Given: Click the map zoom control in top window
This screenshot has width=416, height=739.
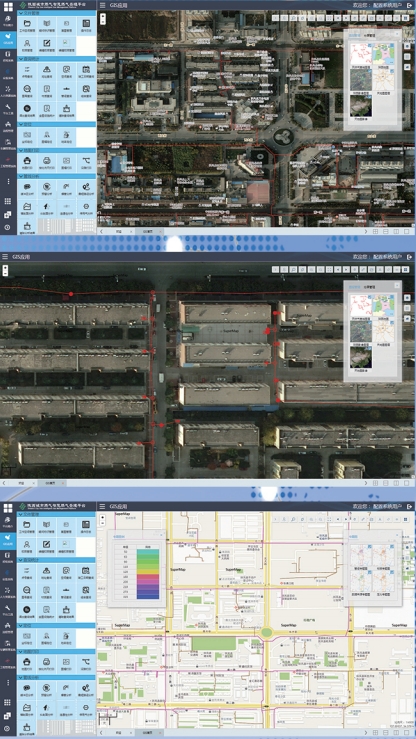Looking at the screenshot, I should (x=103, y=18).
